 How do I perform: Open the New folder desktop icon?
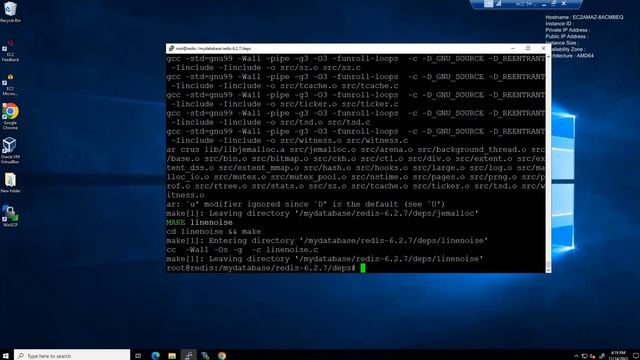pyautogui.click(x=10, y=182)
